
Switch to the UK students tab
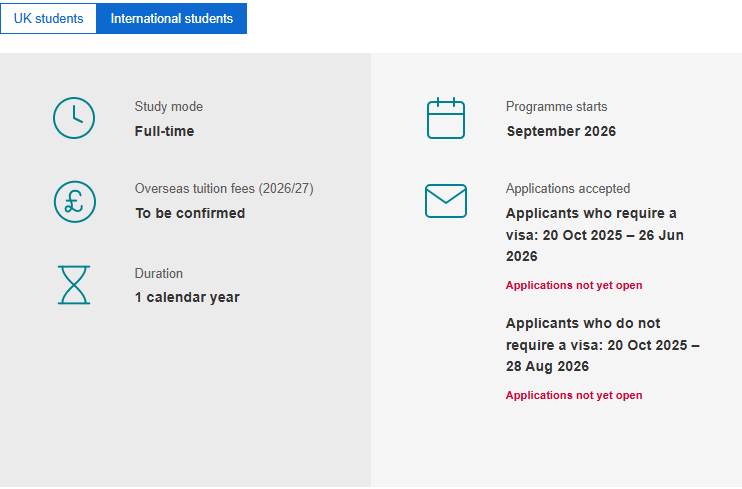pyautogui.click(x=48, y=19)
